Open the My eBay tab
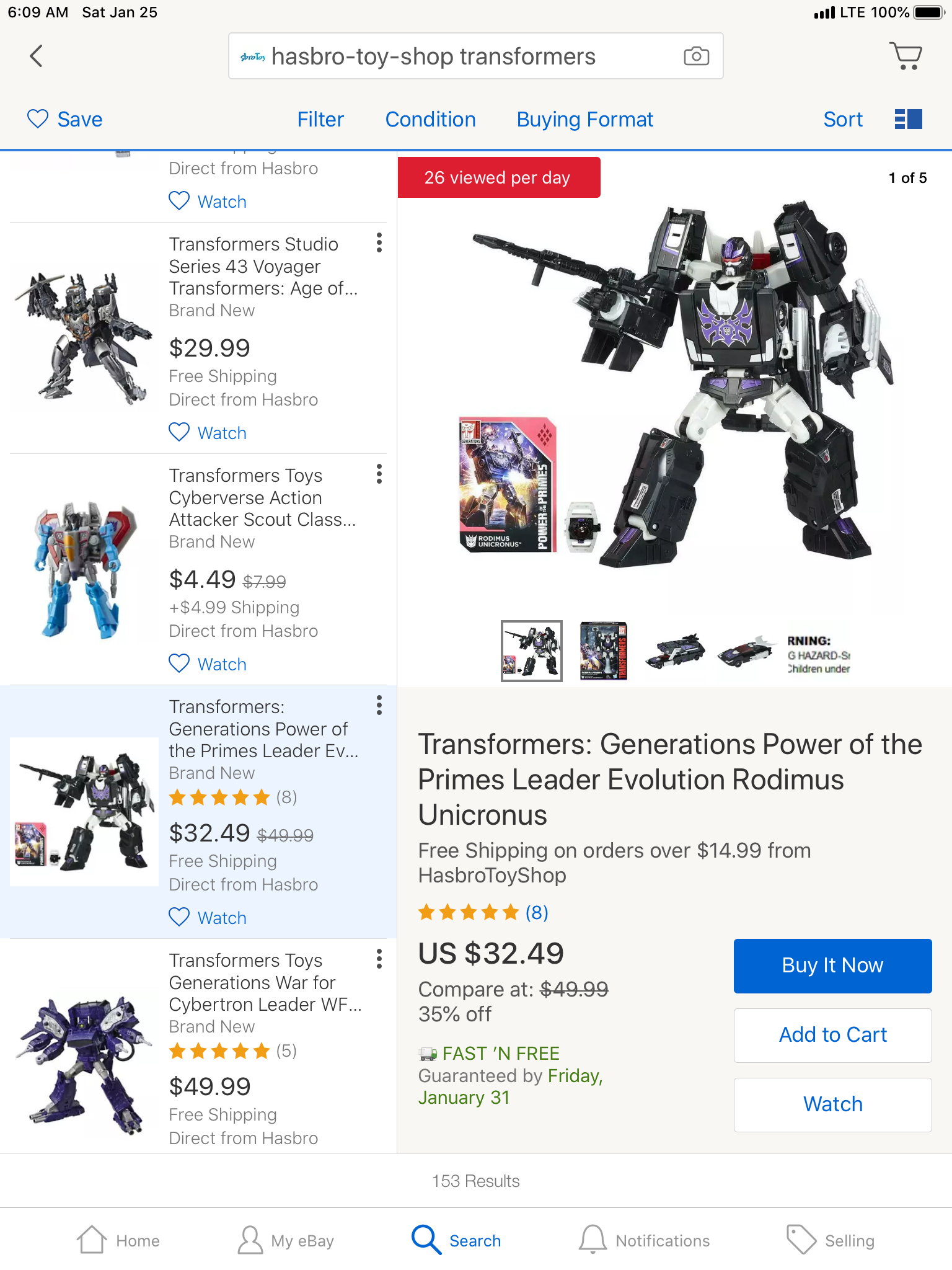The image size is (952, 1270). [x=286, y=1240]
